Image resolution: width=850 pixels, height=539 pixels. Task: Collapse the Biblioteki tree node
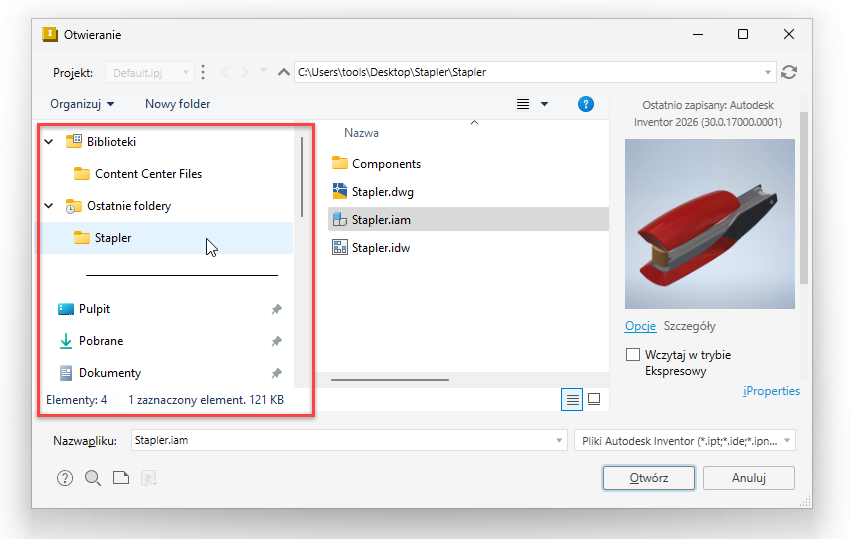tap(49, 142)
